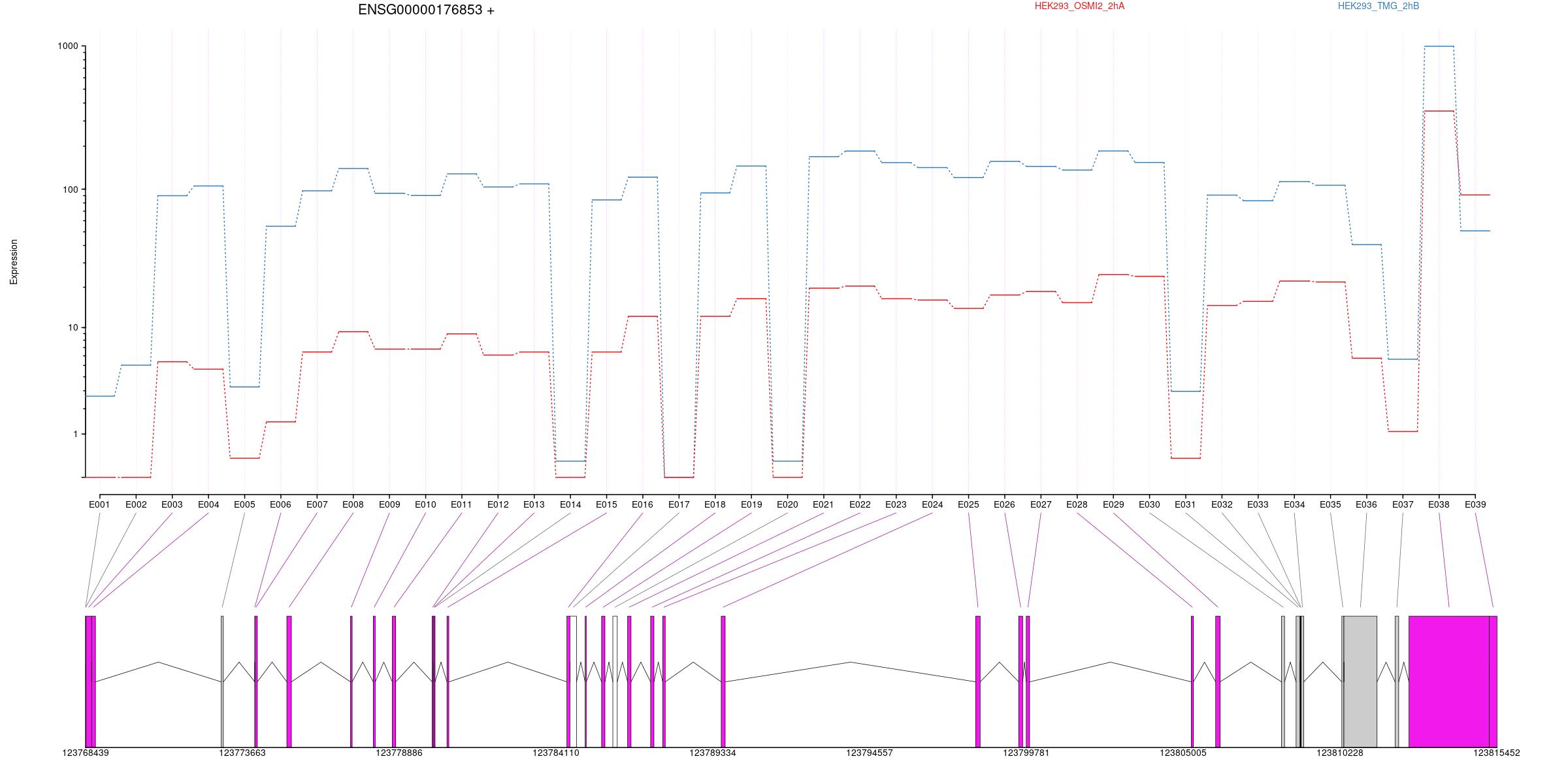This screenshot has height=784, width=1568.
Task: Click the large magenta last exon block
Action: click(x=1449, y=681)
